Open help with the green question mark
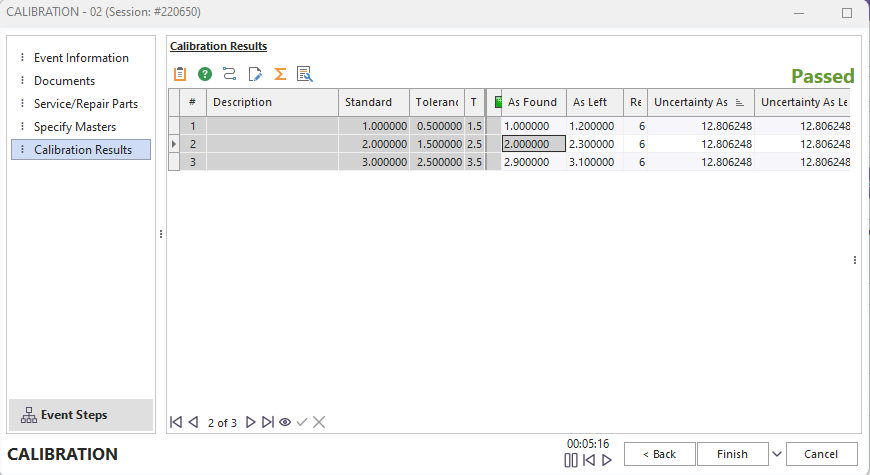Viewport: 870px width, 475px height. (205, 73)
